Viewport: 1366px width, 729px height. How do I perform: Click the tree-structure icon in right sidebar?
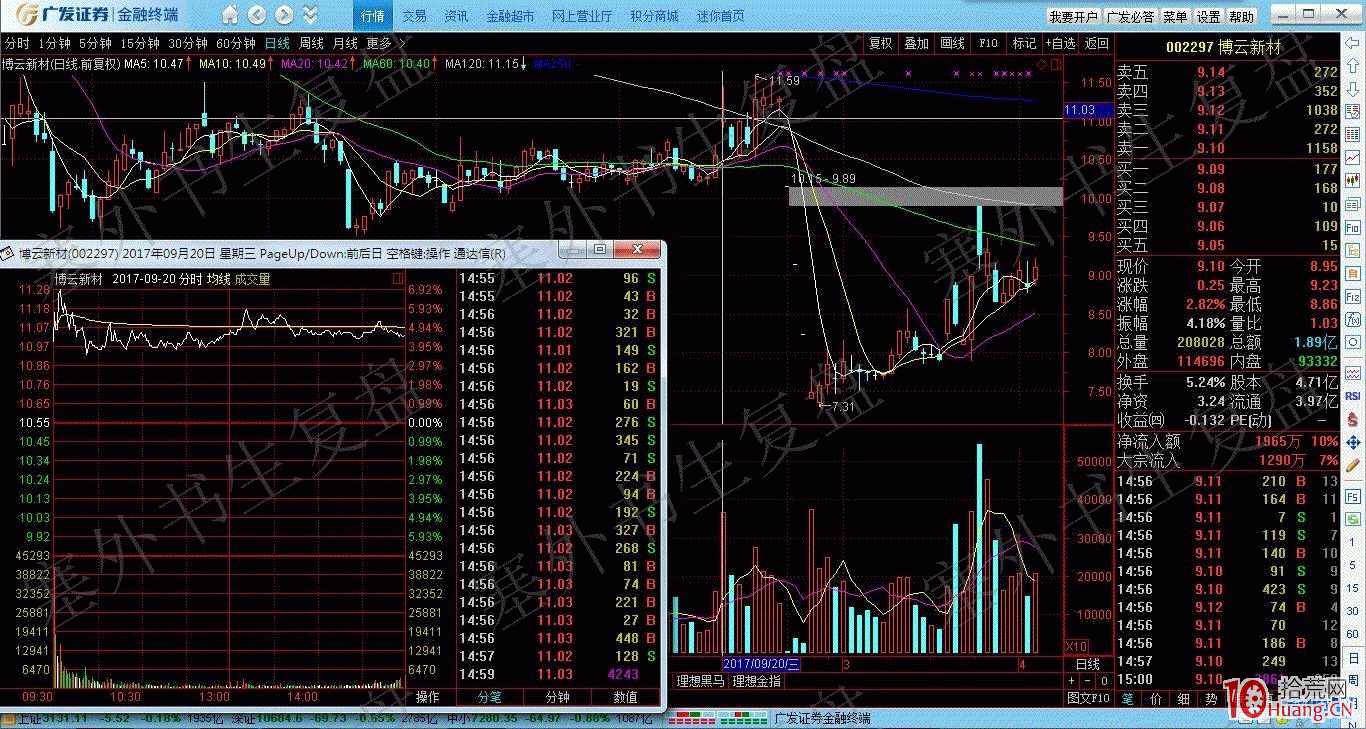click(1352, 250)
